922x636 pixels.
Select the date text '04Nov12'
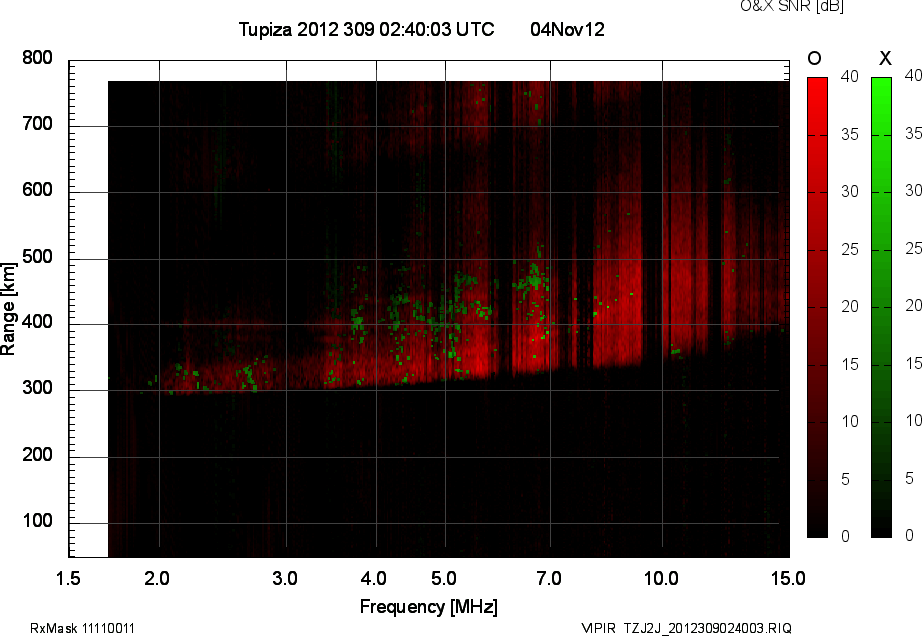[567, 29]
